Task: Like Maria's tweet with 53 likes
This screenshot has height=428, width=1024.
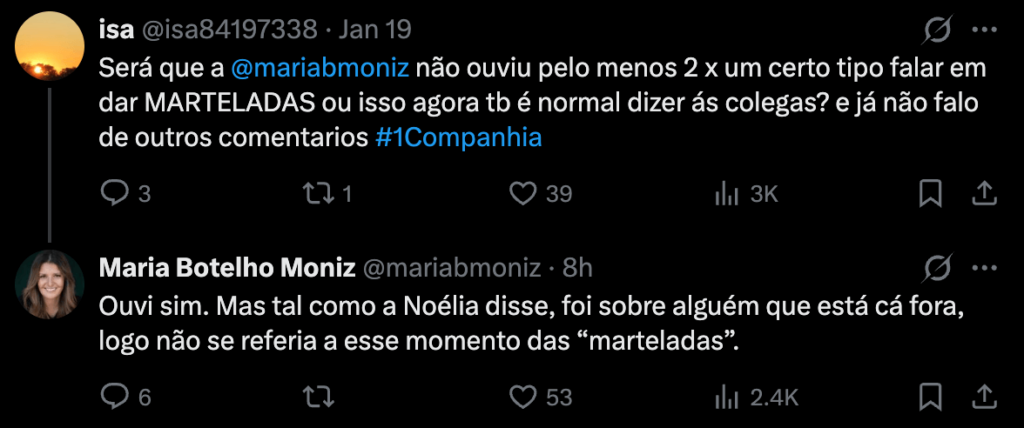Action: coord(520,397)
